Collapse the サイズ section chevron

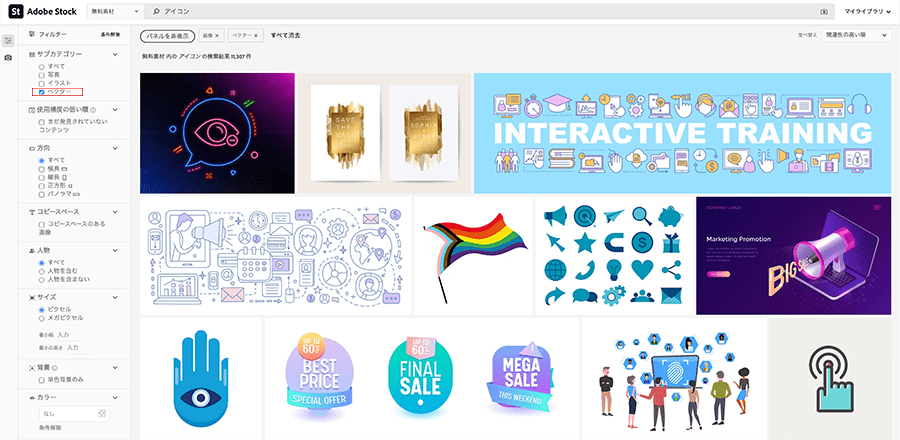click(x=115, y=297)
